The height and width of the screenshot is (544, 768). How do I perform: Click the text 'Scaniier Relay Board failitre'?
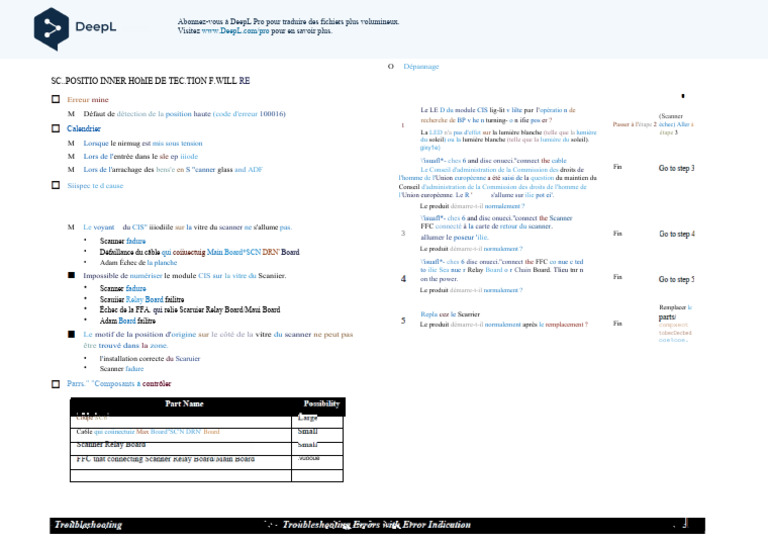[142, 299]
